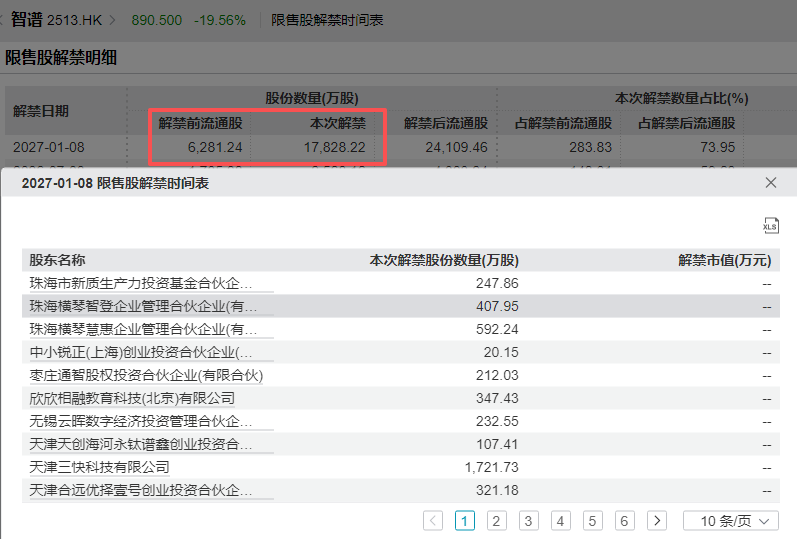Open shareholder 珠海横琴智登企业管理合伙企业 link
The height and width of the screenshot is (539, 797).
point(143,306)
